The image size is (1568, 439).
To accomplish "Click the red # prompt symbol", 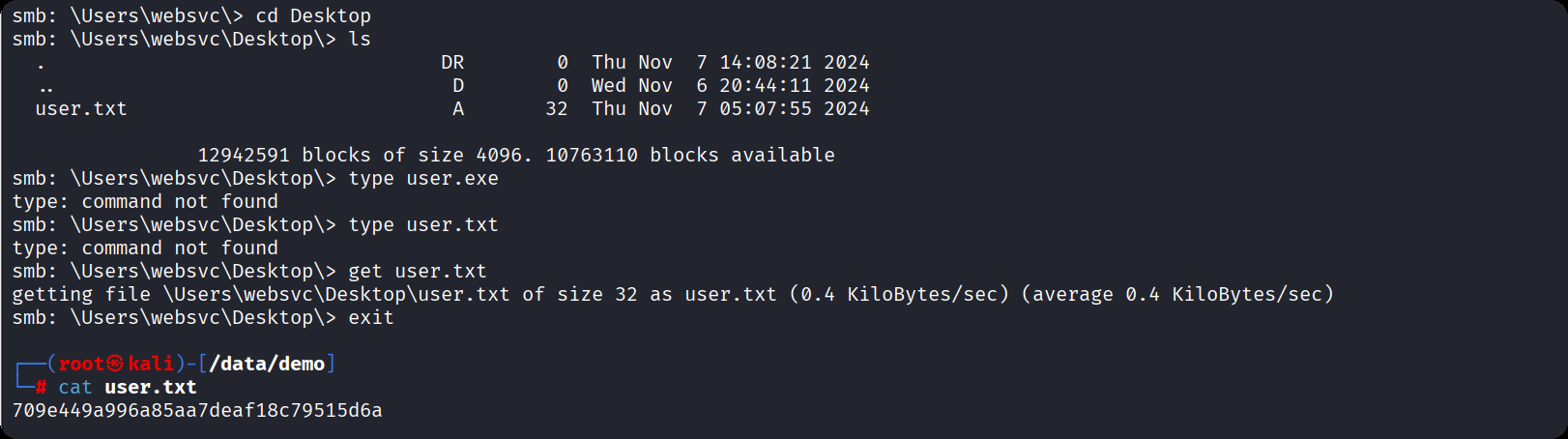I will (41, 387).
